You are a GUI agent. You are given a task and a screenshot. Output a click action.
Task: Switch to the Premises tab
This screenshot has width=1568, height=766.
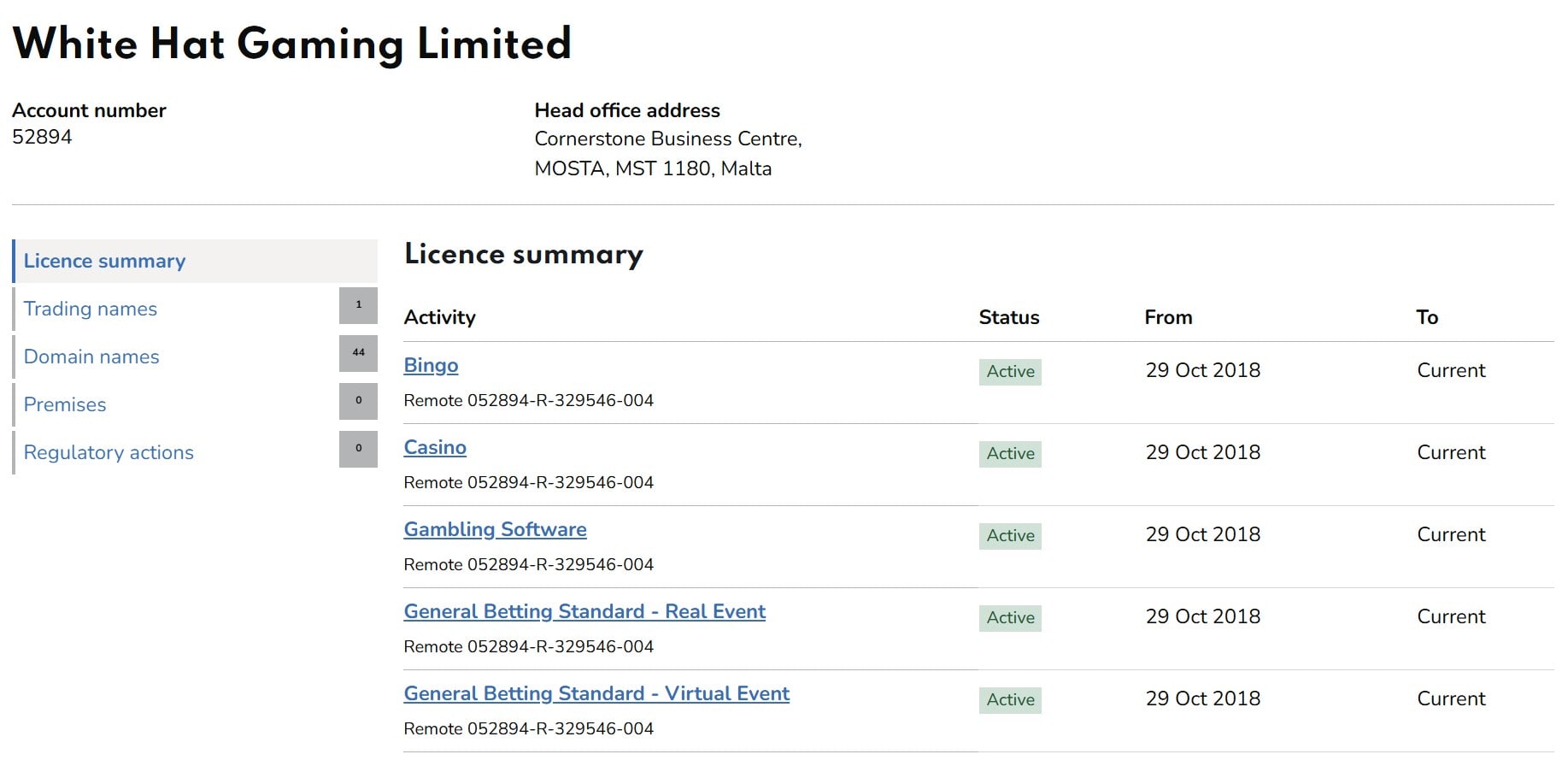pos(65,405)
